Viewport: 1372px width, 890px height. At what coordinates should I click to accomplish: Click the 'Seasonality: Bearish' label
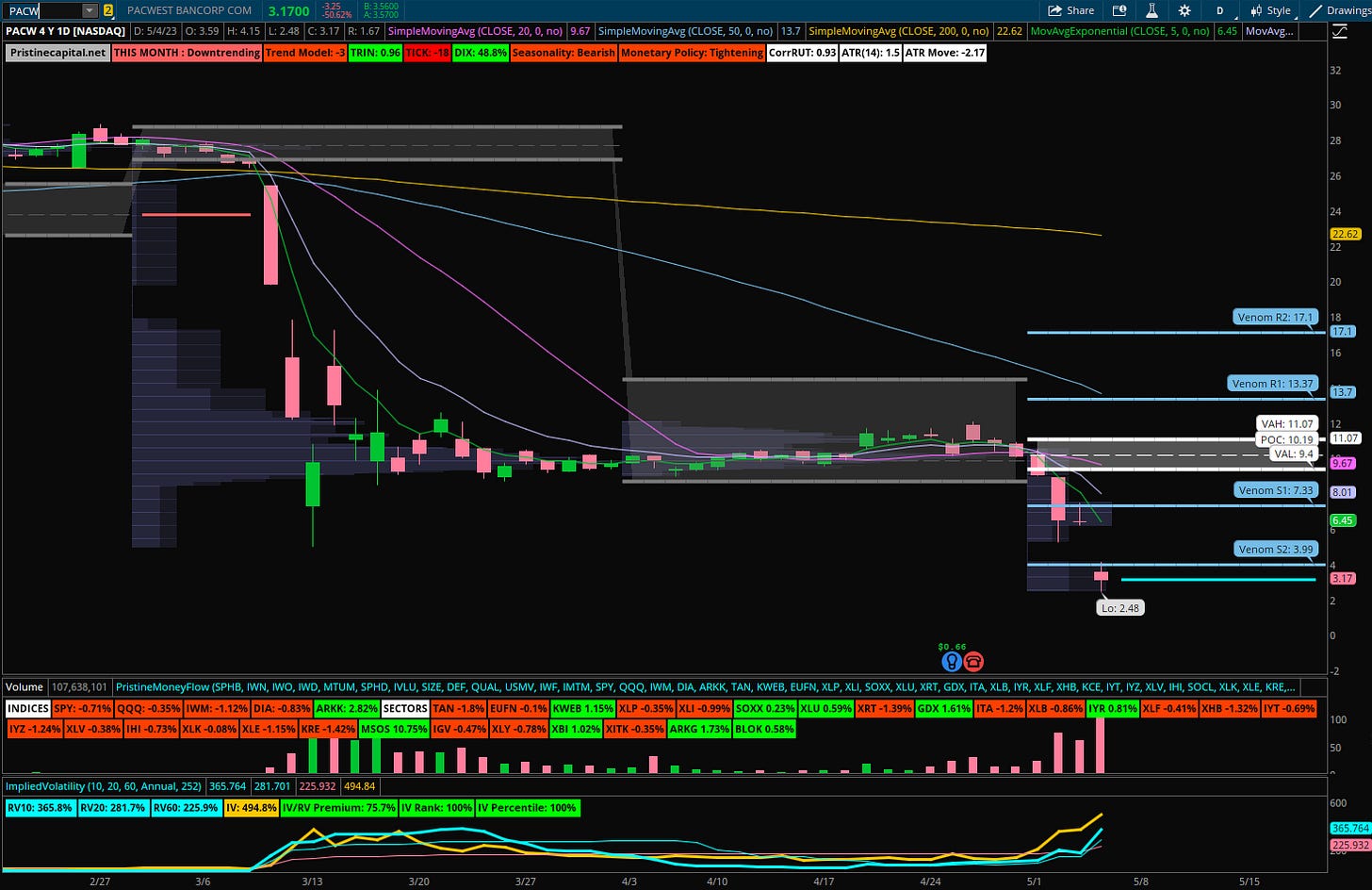coord(563,53)
